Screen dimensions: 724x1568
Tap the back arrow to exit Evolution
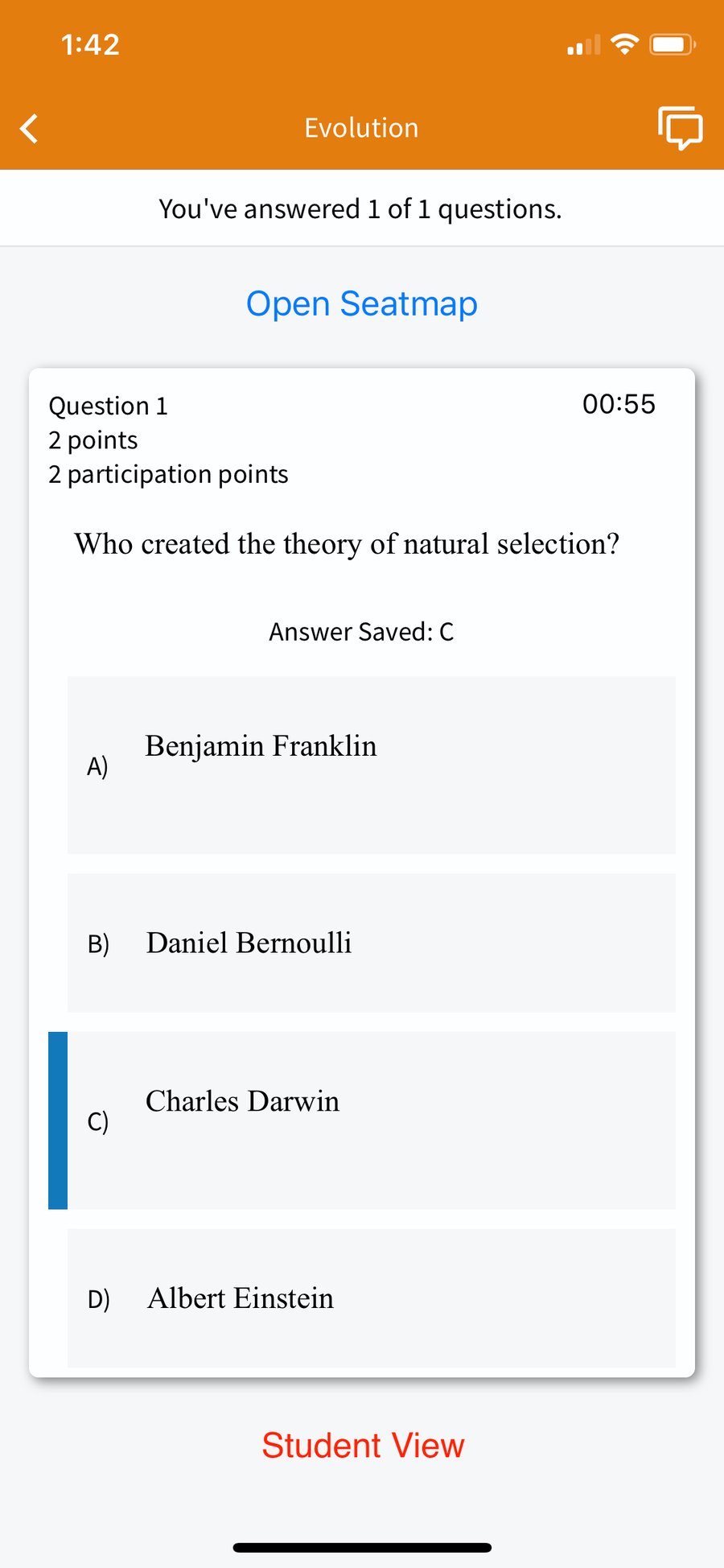coord(28,128)
